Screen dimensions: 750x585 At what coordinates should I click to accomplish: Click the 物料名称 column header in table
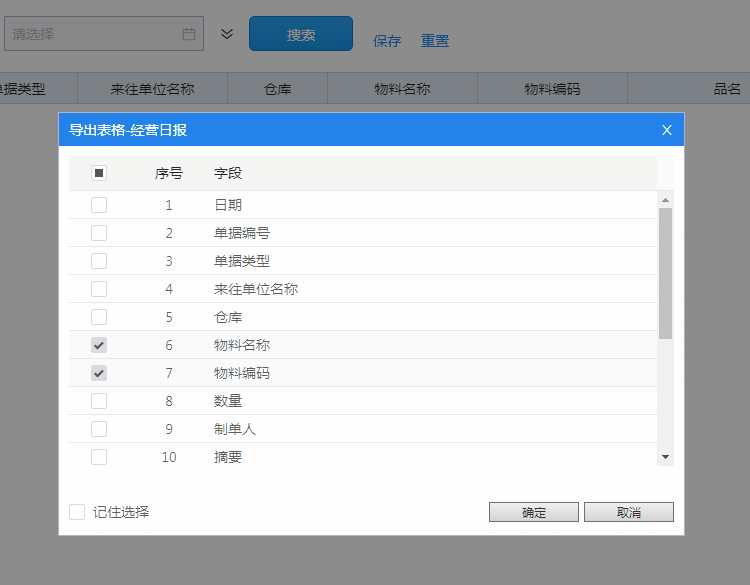[402, 88]
